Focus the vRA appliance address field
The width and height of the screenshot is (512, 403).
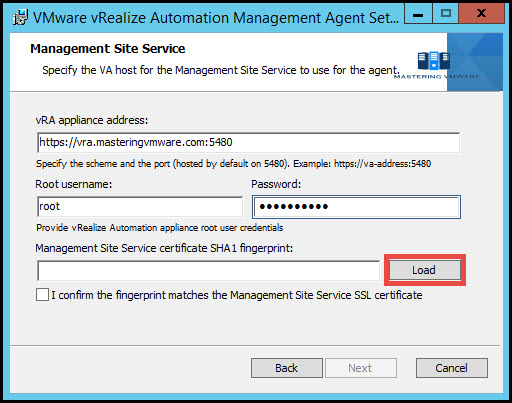[249, 143]
